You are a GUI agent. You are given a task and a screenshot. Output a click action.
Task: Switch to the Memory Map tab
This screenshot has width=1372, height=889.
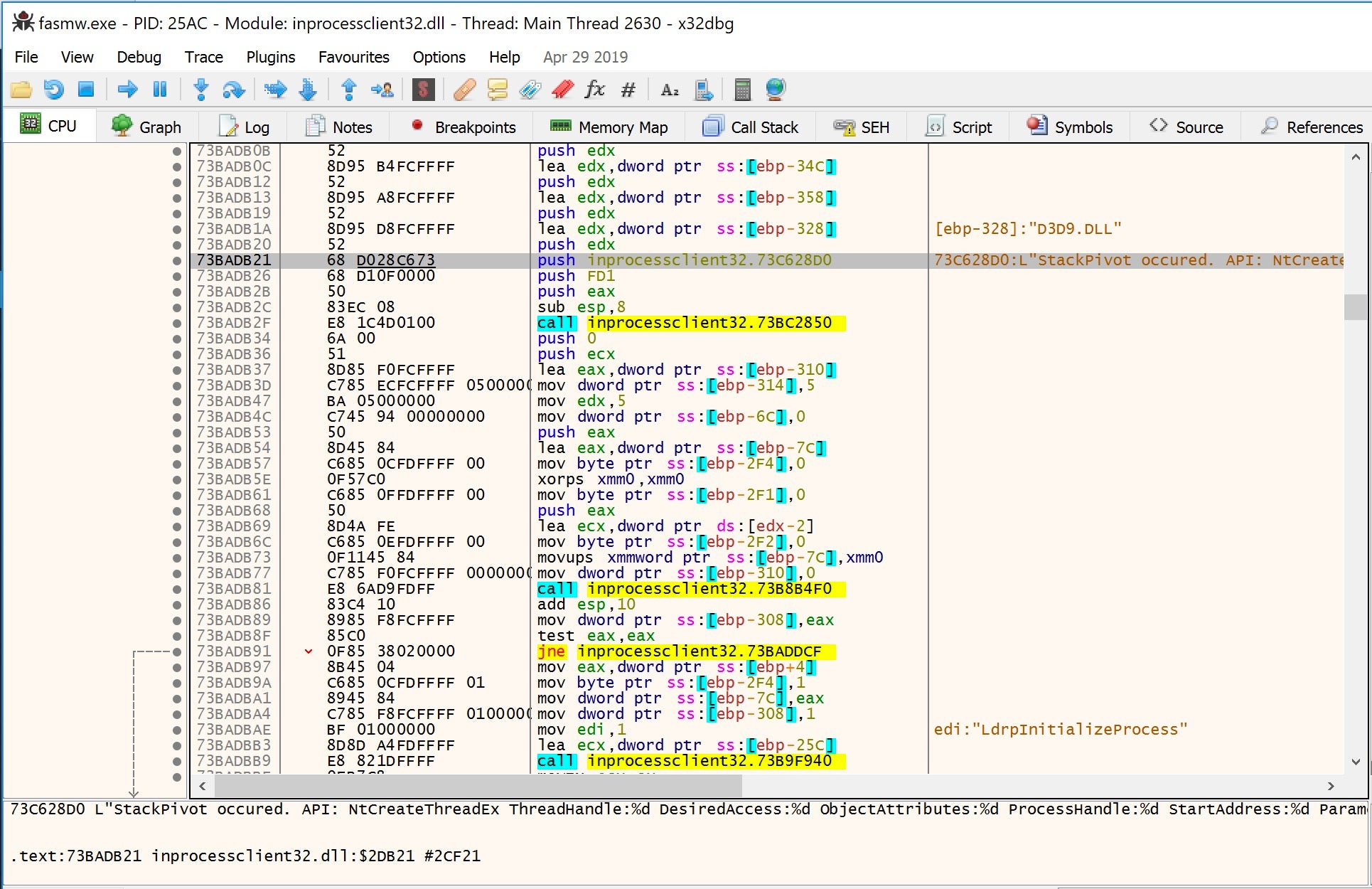[609, 127]
